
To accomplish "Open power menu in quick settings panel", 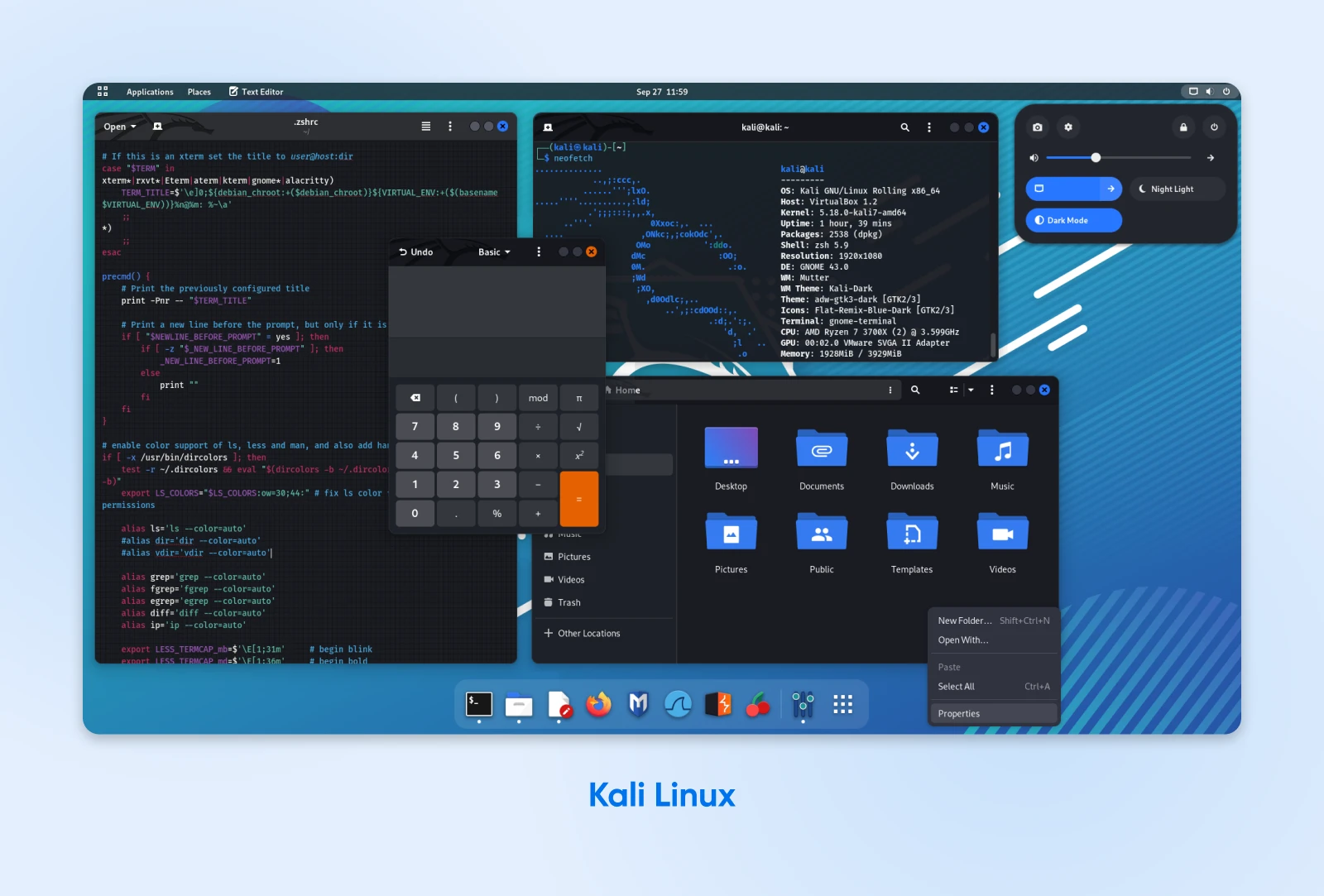I will coord(1214,127).
